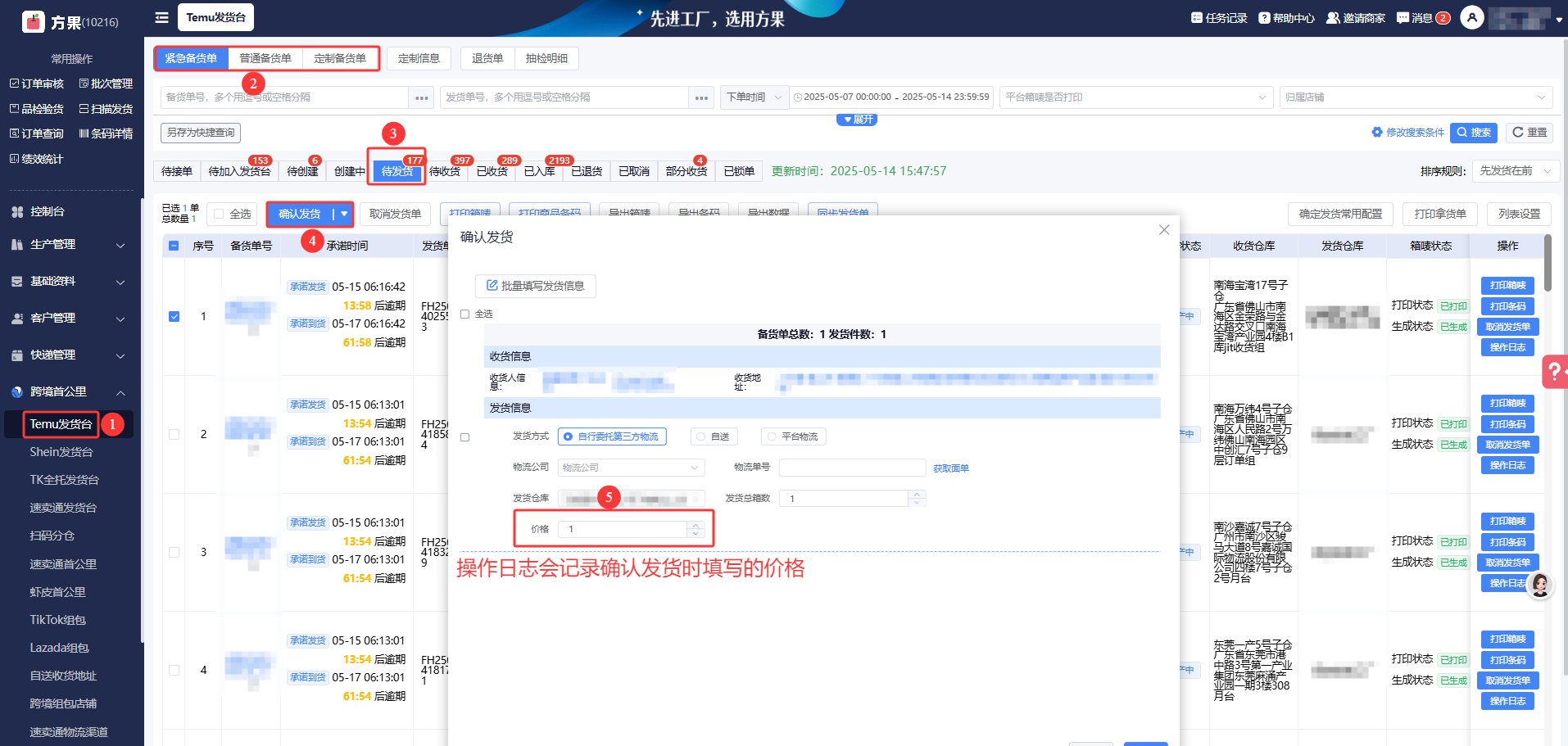
Task: Open the 扫描发货 shortcut
Action: click(106, 109)
